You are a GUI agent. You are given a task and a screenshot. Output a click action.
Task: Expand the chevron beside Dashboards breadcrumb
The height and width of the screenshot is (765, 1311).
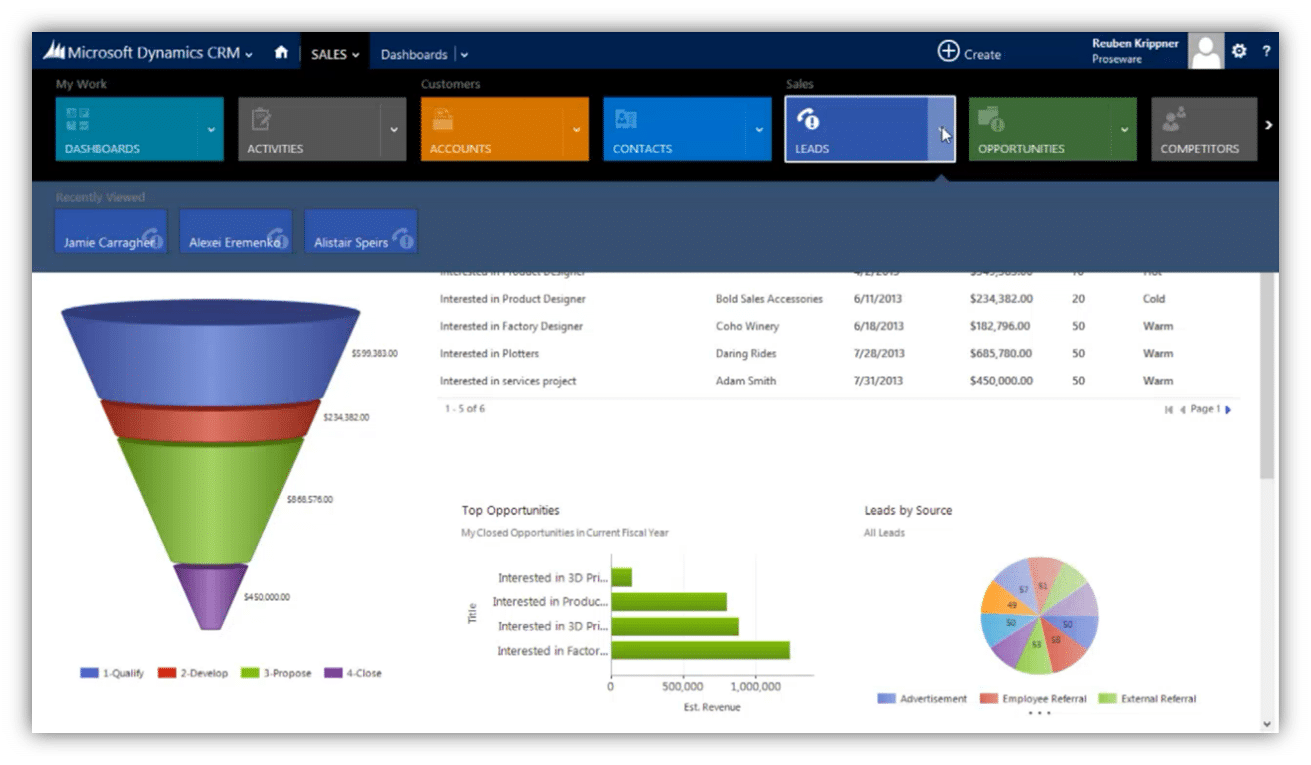click(464, 55)
